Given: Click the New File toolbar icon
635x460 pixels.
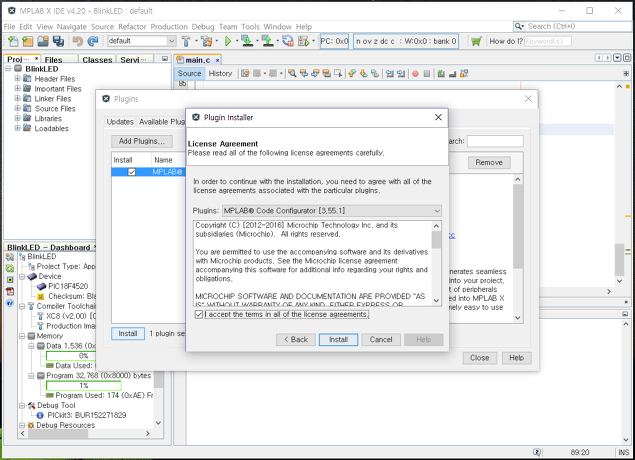Looking at the screenshot, I should point(13,41).
